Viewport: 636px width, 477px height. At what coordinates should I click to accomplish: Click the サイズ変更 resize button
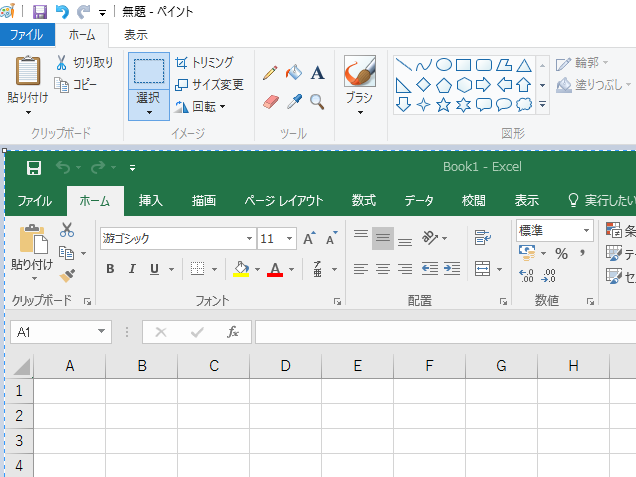point(209,84)
